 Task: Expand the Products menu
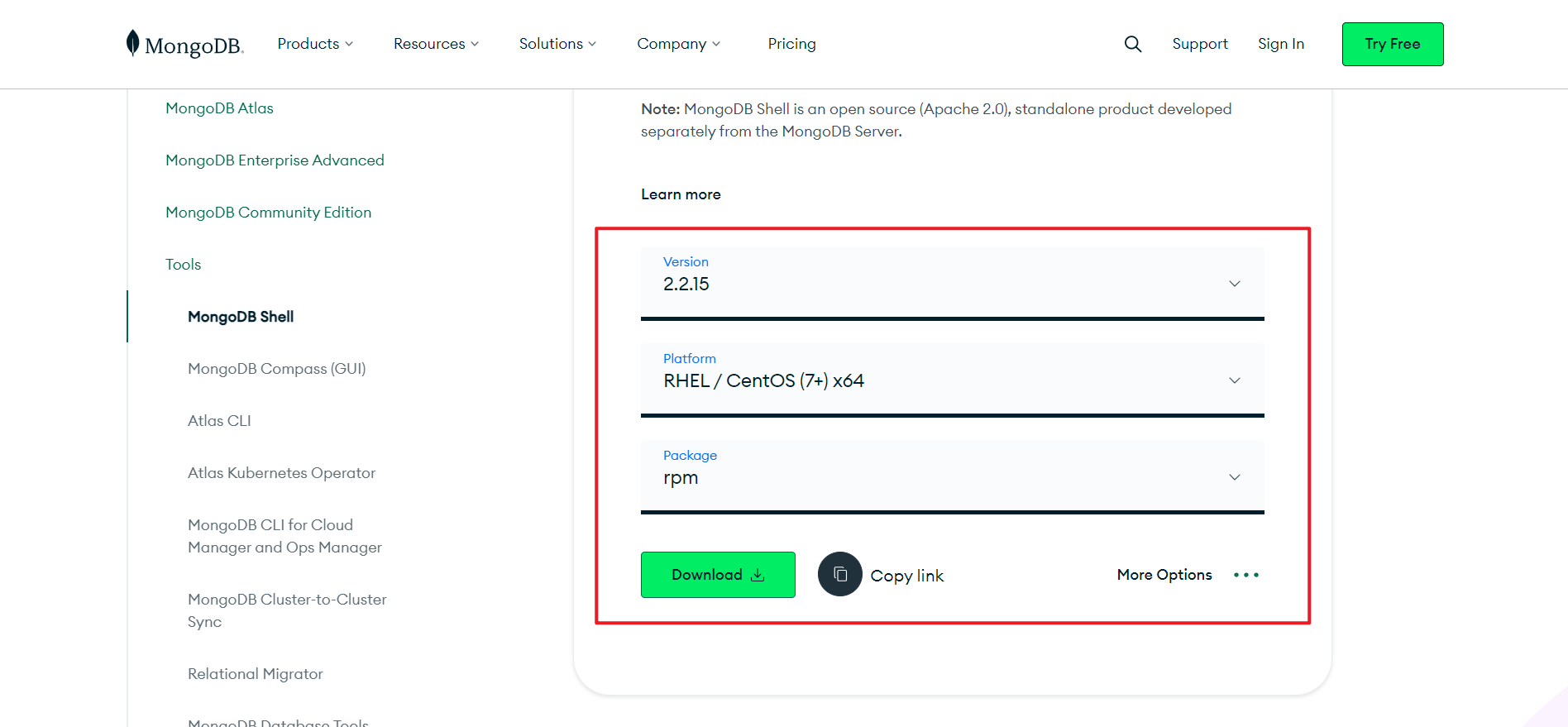coord(315,44)
